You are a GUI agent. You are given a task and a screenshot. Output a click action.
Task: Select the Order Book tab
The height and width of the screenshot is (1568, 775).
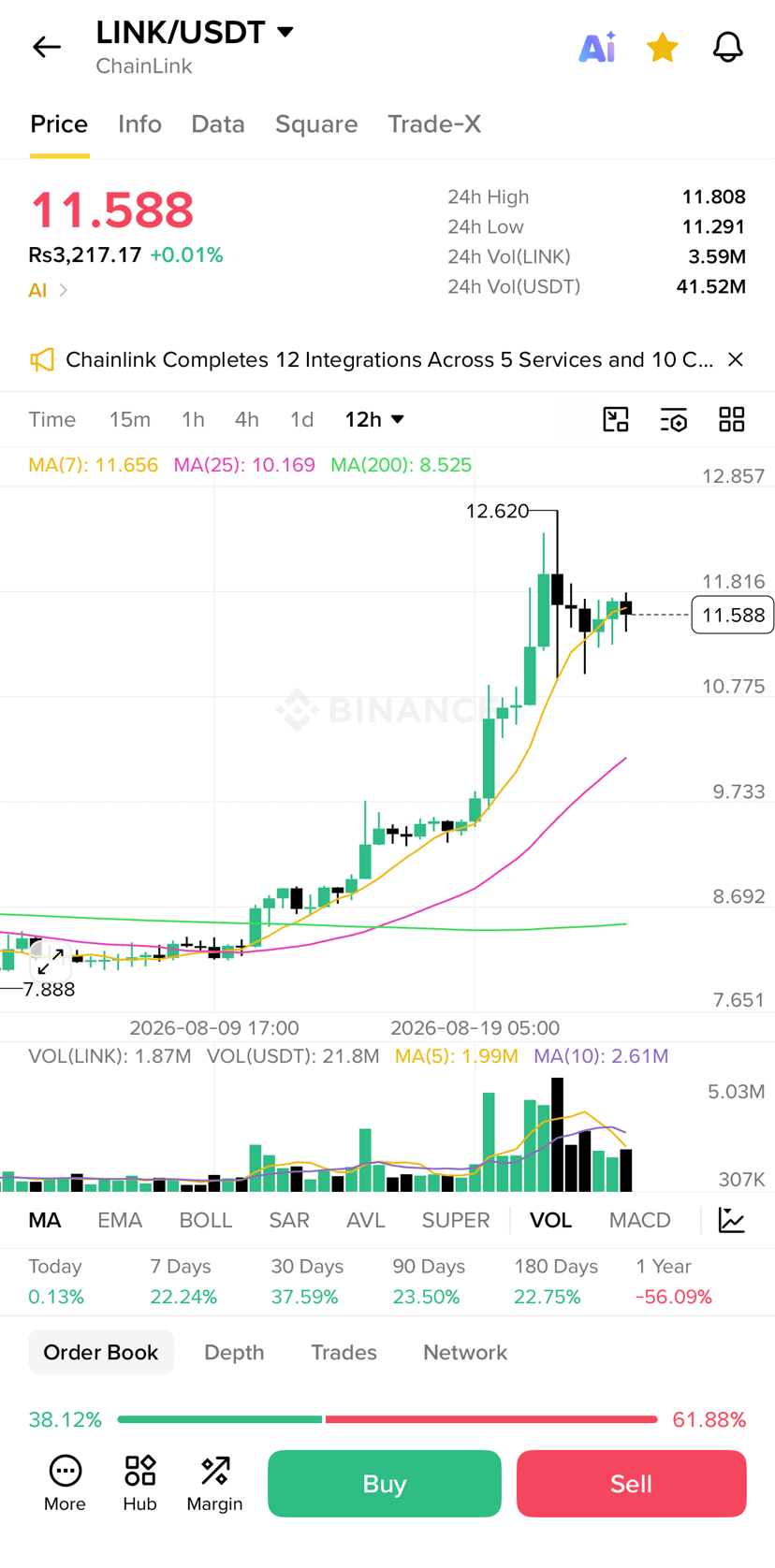[101, 1352]
